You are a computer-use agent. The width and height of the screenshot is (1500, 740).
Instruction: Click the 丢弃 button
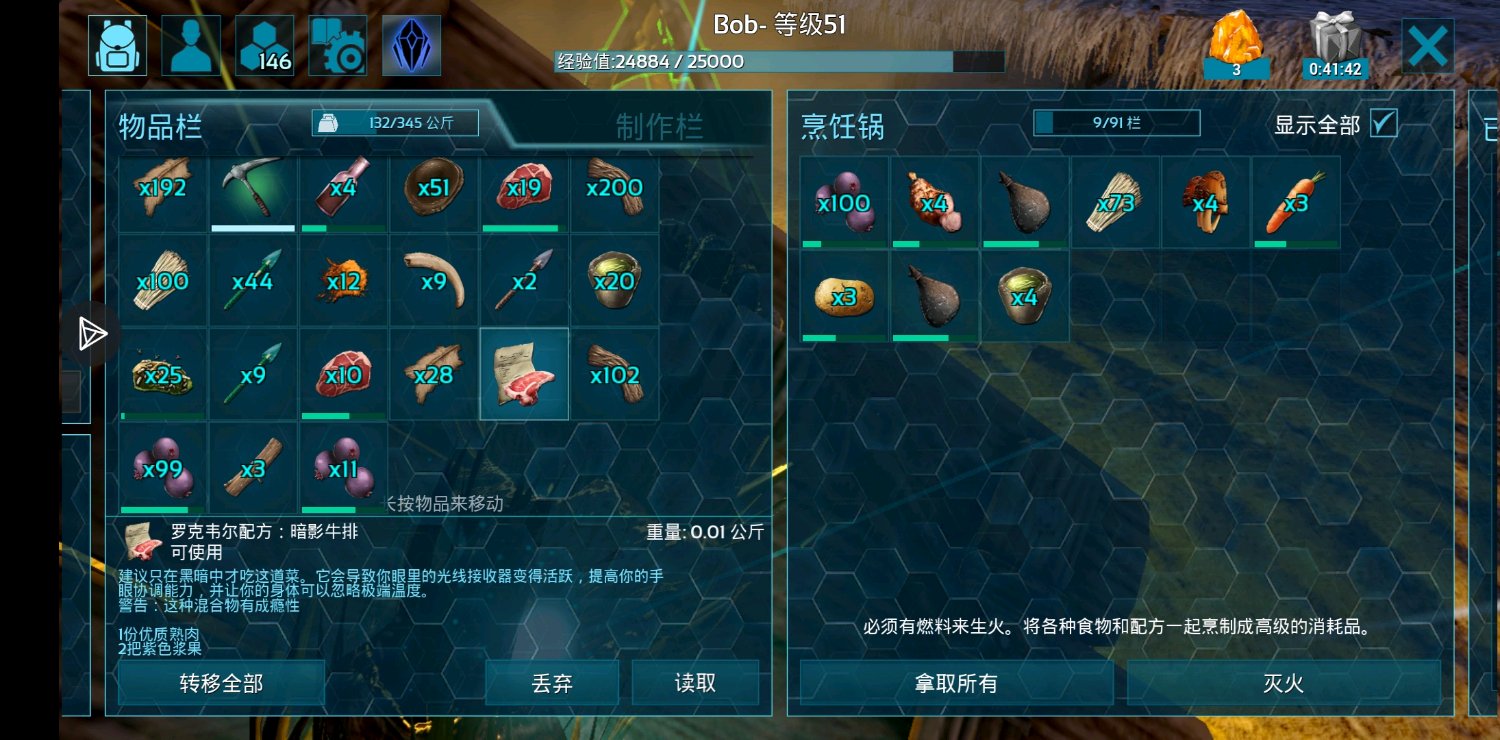tap(552, 683)
